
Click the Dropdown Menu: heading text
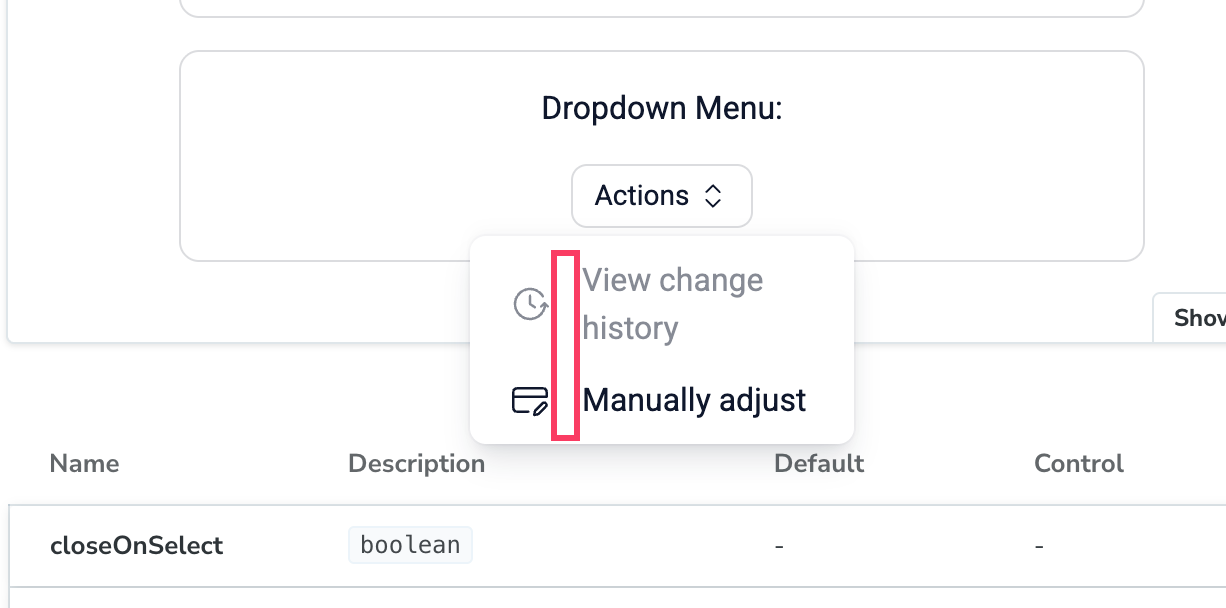pos(662,108)
